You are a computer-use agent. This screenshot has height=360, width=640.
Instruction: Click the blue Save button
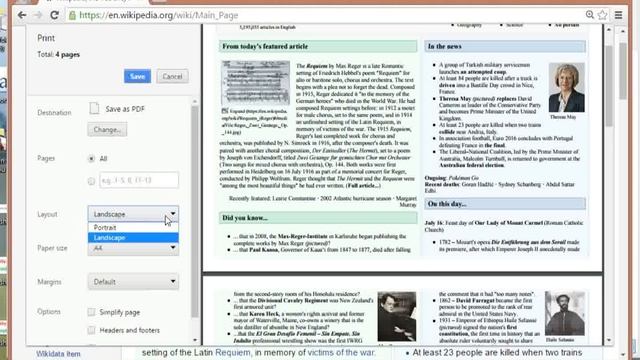point(137,76)
